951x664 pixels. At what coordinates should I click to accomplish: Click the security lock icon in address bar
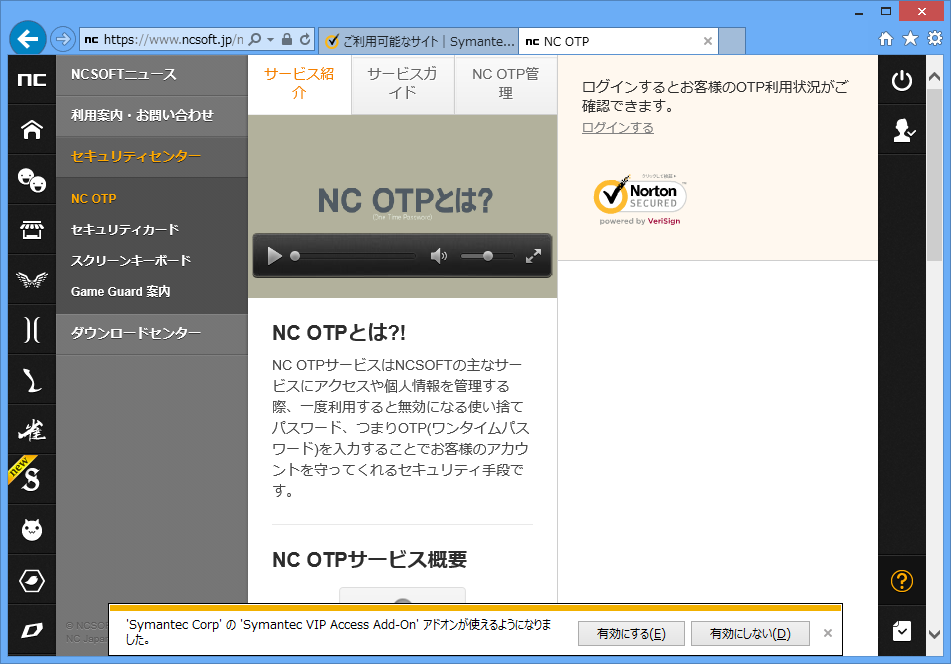pyautogui.click(x=287, y=39)
